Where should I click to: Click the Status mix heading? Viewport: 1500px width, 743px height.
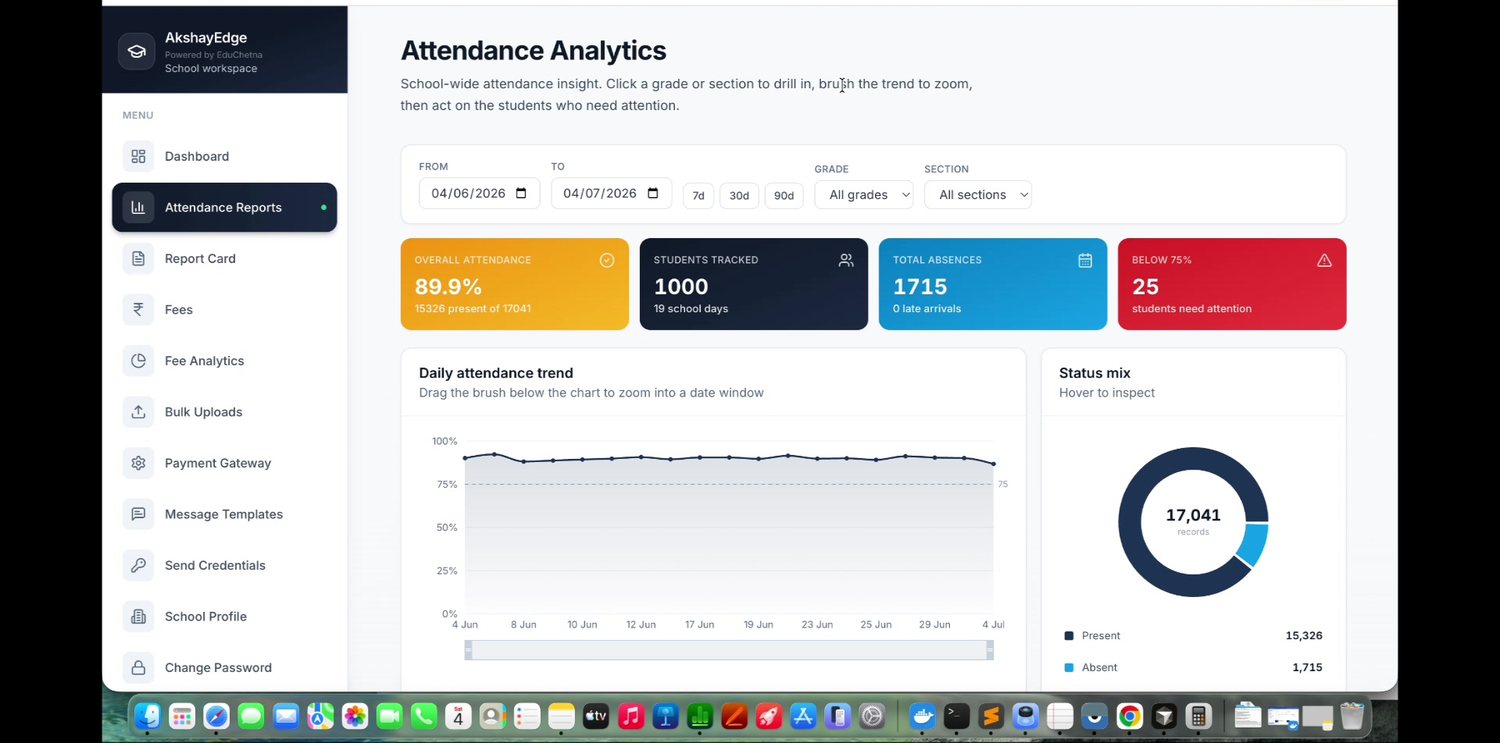point(1095,373)
